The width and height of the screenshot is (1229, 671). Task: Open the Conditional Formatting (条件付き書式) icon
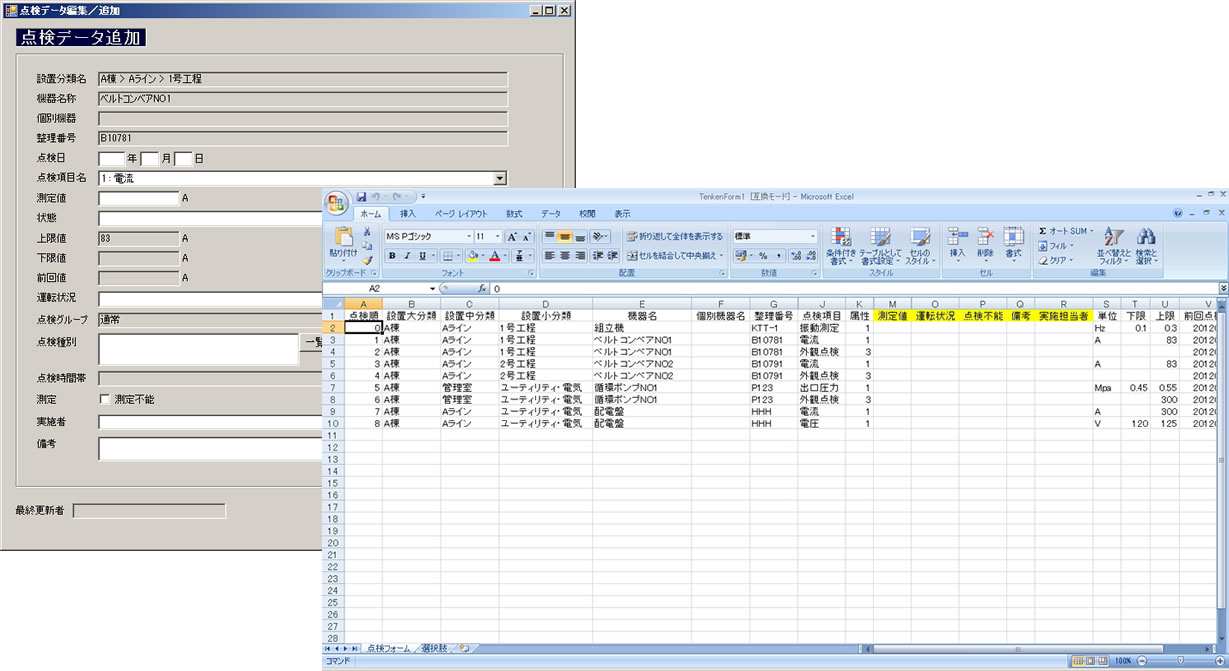pyautogui.click(x=841, y=238)
